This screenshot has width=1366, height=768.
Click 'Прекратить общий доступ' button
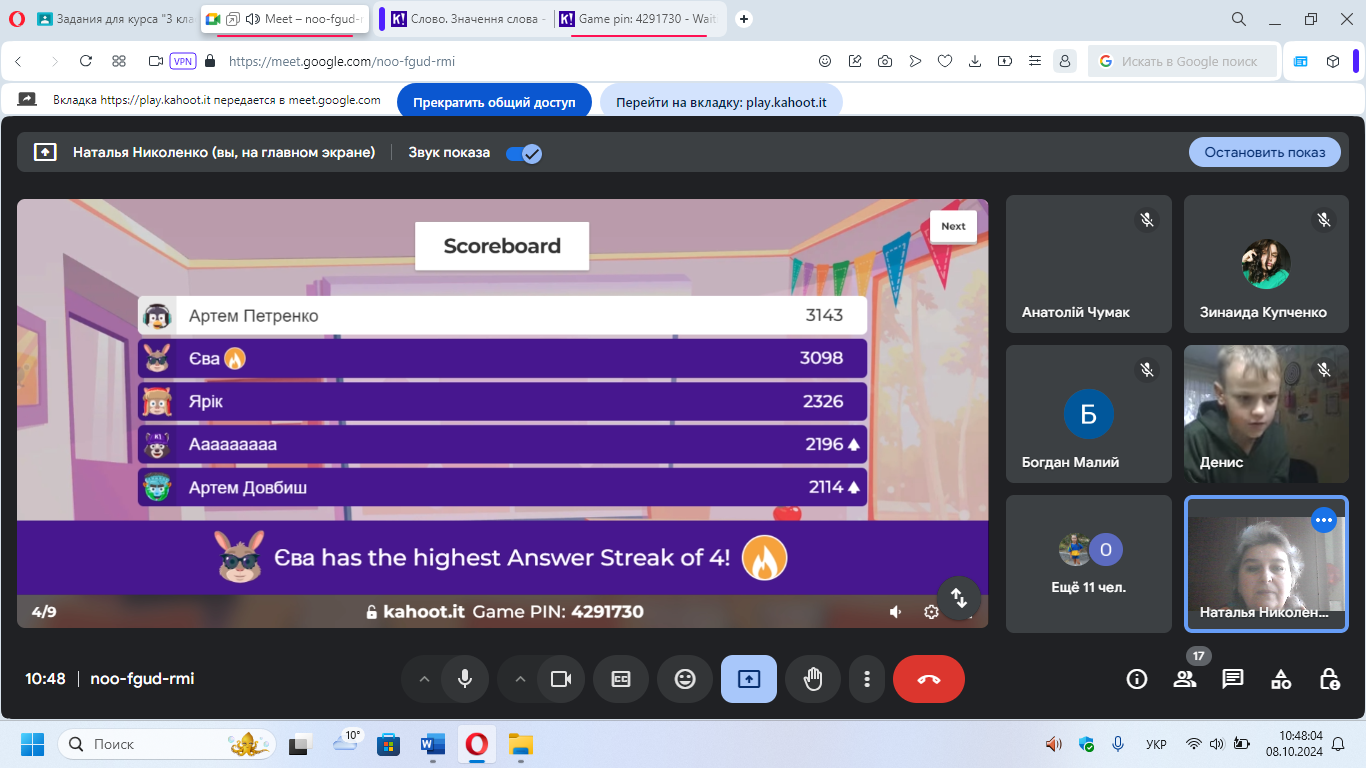pos(494,102)
